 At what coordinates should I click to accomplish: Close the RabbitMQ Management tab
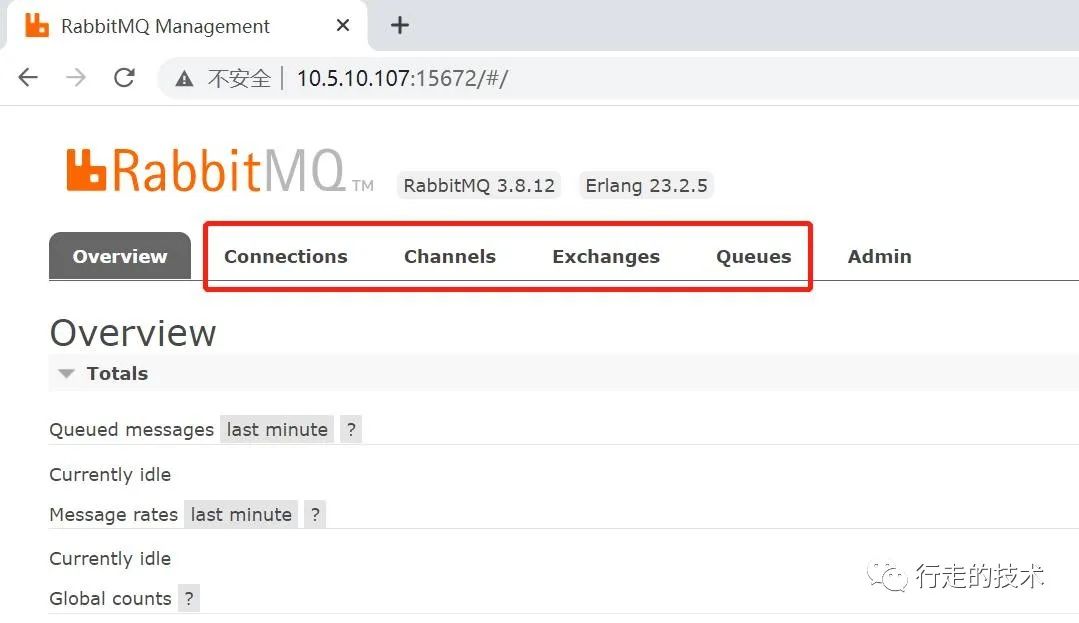click(x=343, y=26)
